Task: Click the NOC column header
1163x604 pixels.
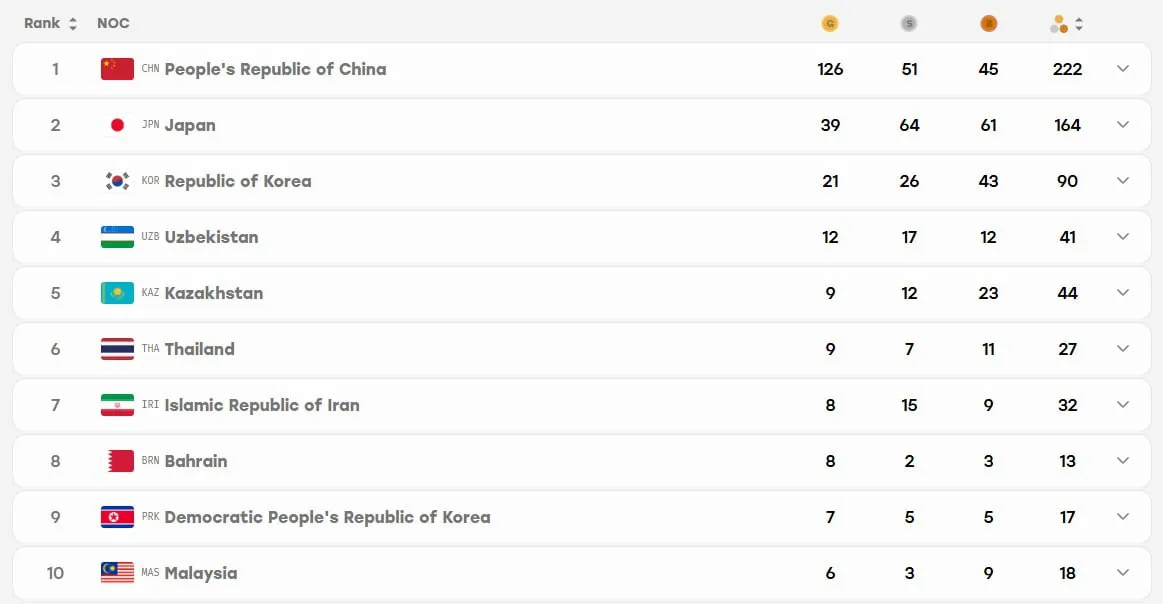Action: tap(113, 24)
